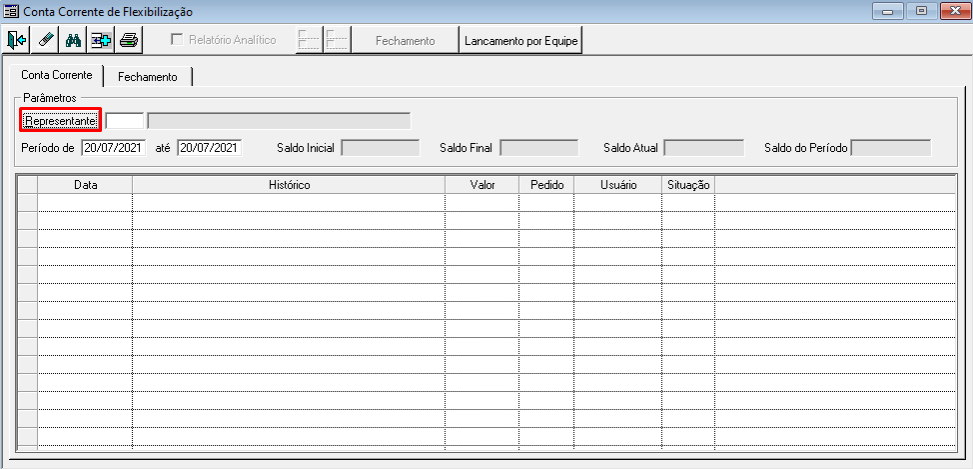This screenshot has height=469, width=973.
Task: Click the Lancamento por Equipe button
Action: tap(521, 40)
